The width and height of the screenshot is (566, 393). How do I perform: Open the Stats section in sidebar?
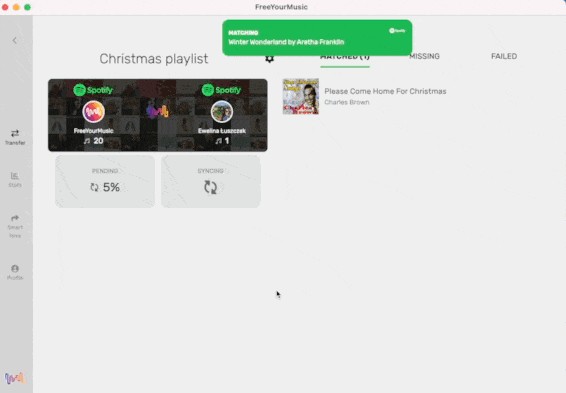point(15,179)
